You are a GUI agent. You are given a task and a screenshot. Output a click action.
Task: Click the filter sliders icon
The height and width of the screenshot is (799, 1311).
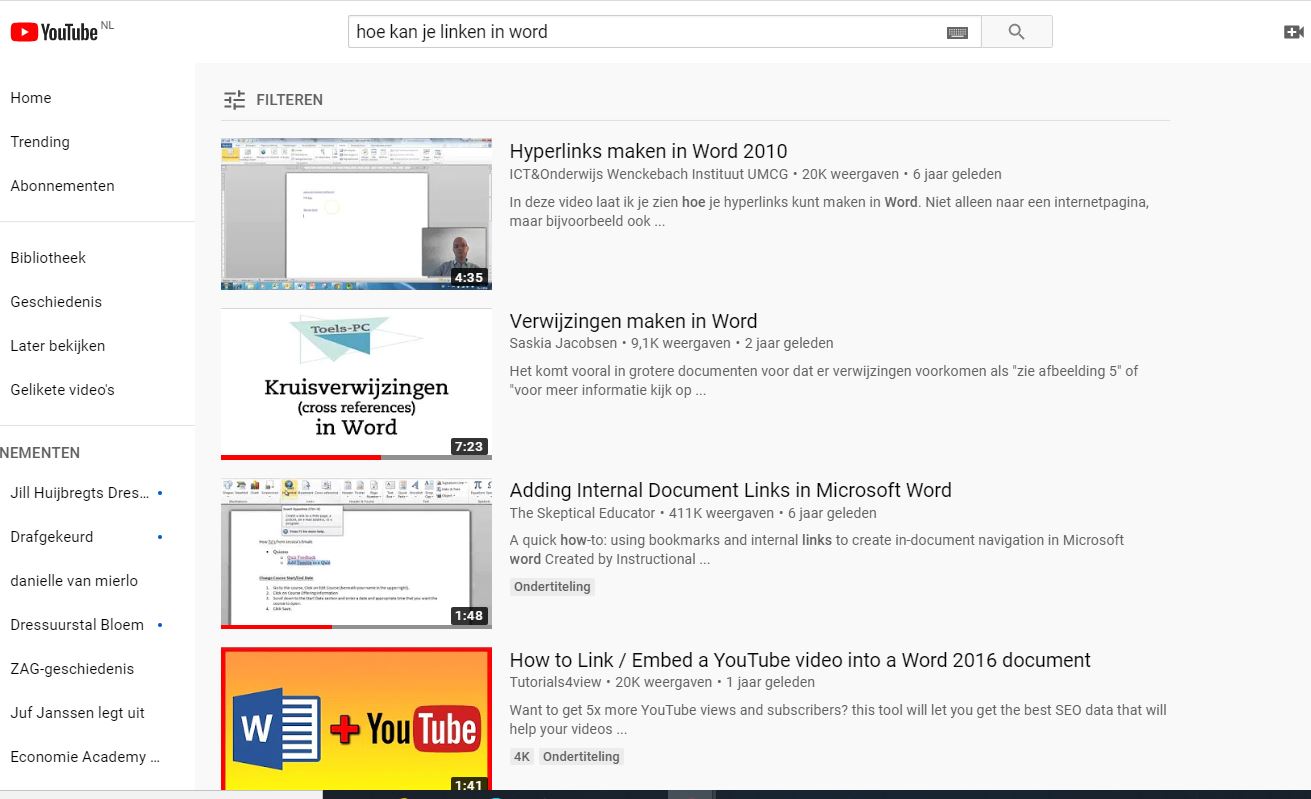[234, 100]
